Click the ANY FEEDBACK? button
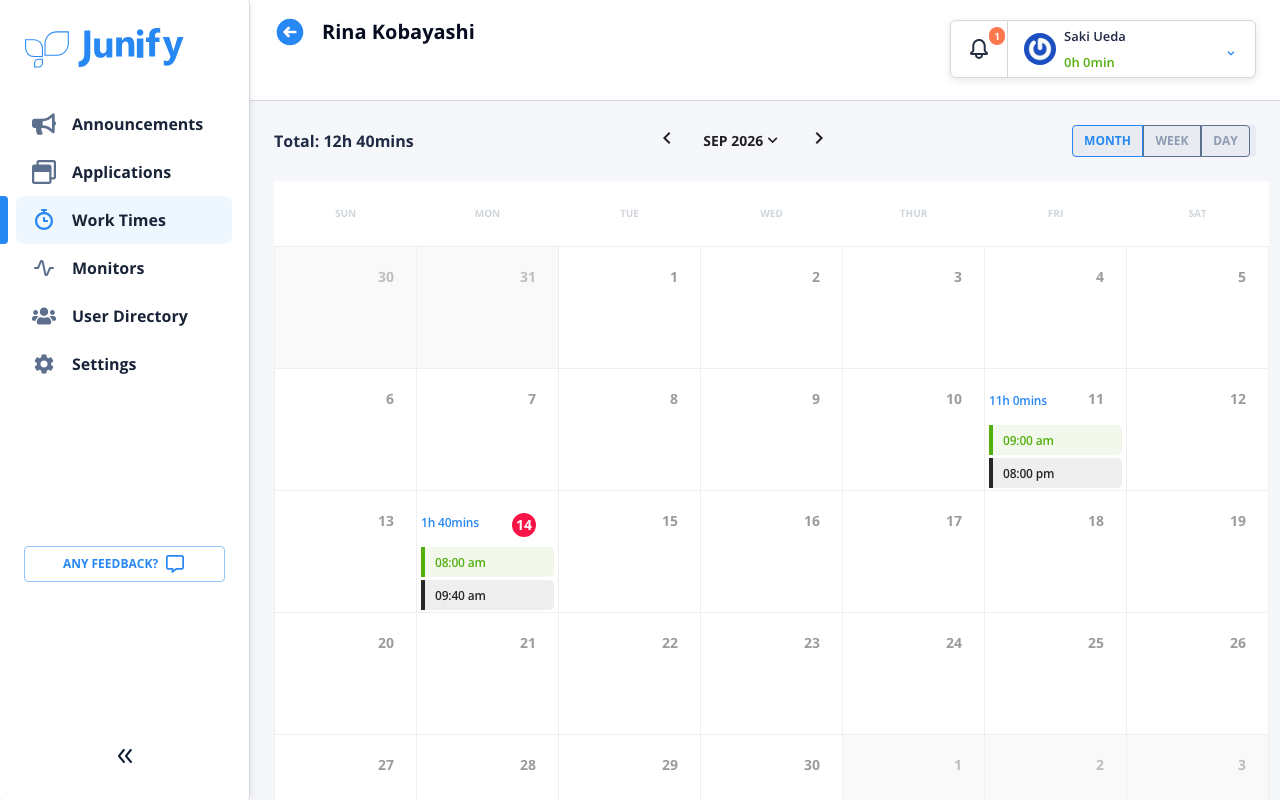Viewport: 1280px width, 800px height. coord(124,564)
